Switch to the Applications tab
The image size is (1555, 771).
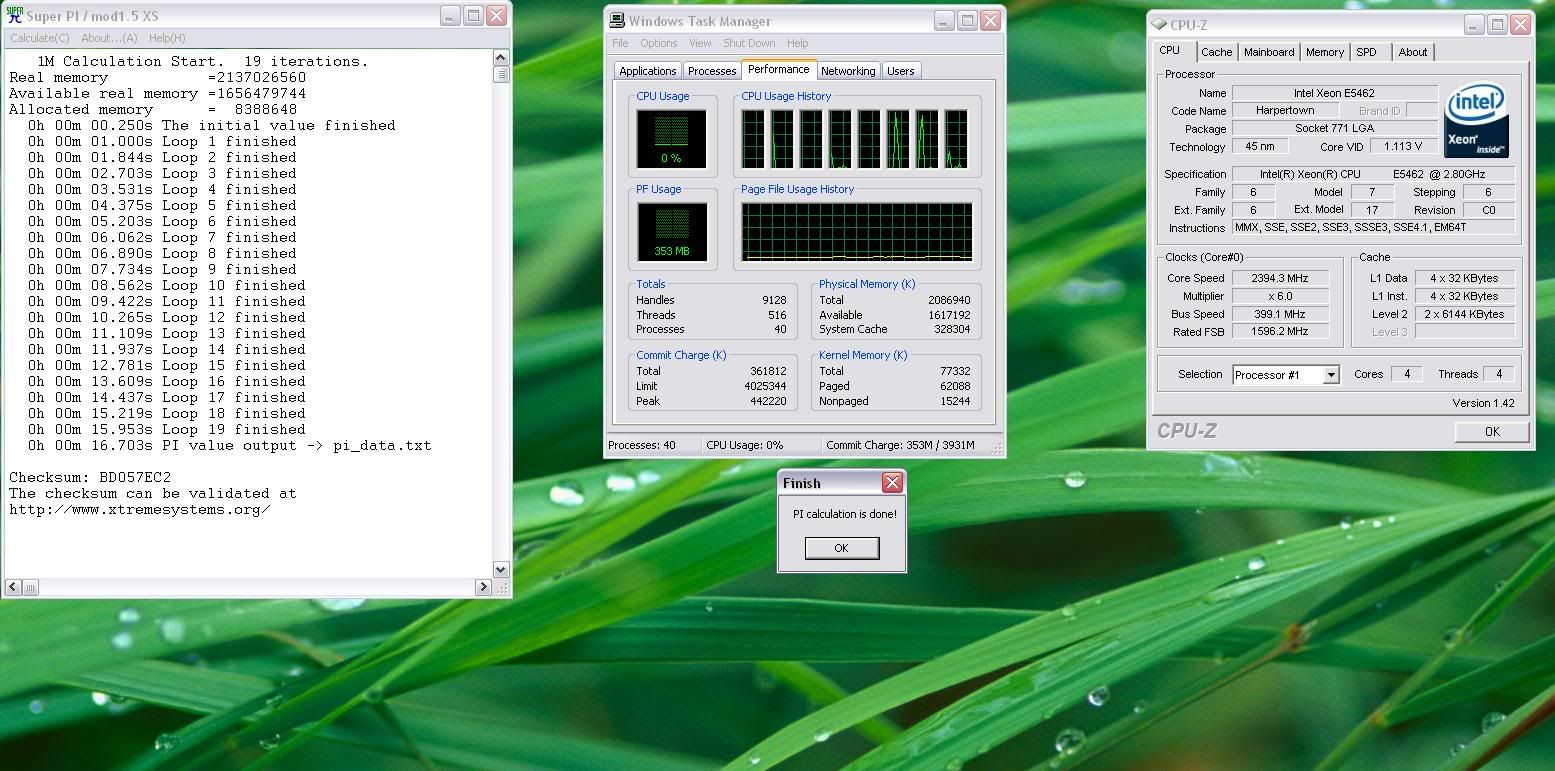pyautogui.click(x=647, y=71)
